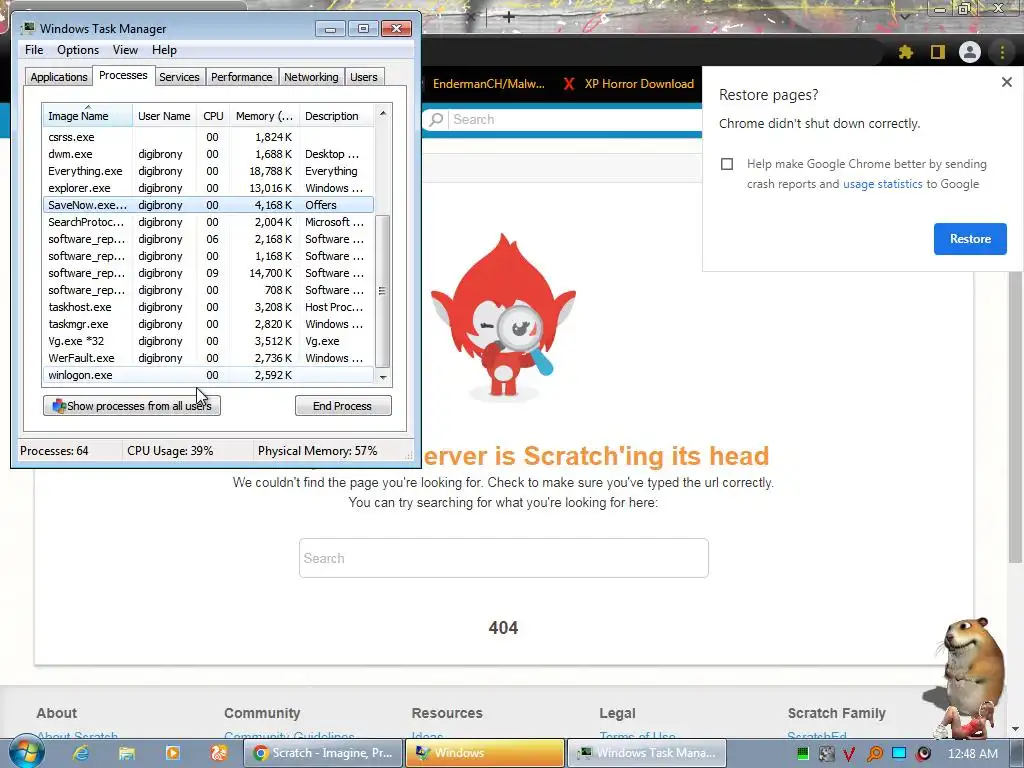Click the process list scrollbar thumb

(383, 291)
